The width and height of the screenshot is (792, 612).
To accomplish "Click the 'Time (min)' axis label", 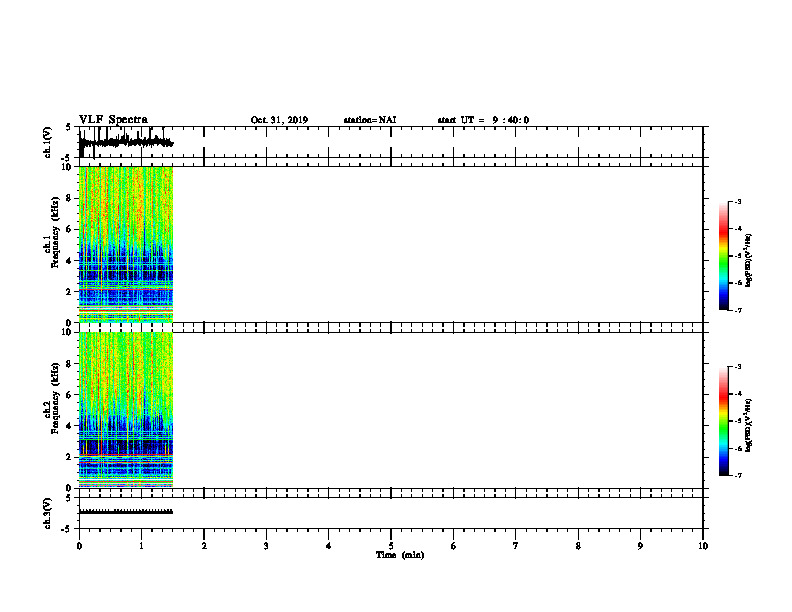I will click(400, 555).
